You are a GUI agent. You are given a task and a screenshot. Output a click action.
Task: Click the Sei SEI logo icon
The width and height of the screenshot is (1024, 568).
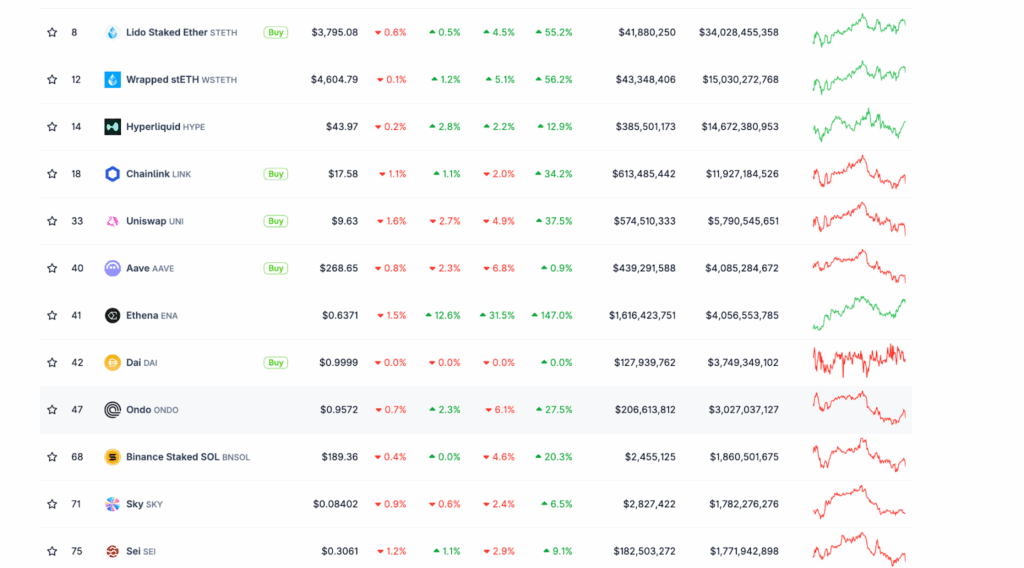(112, 551)
